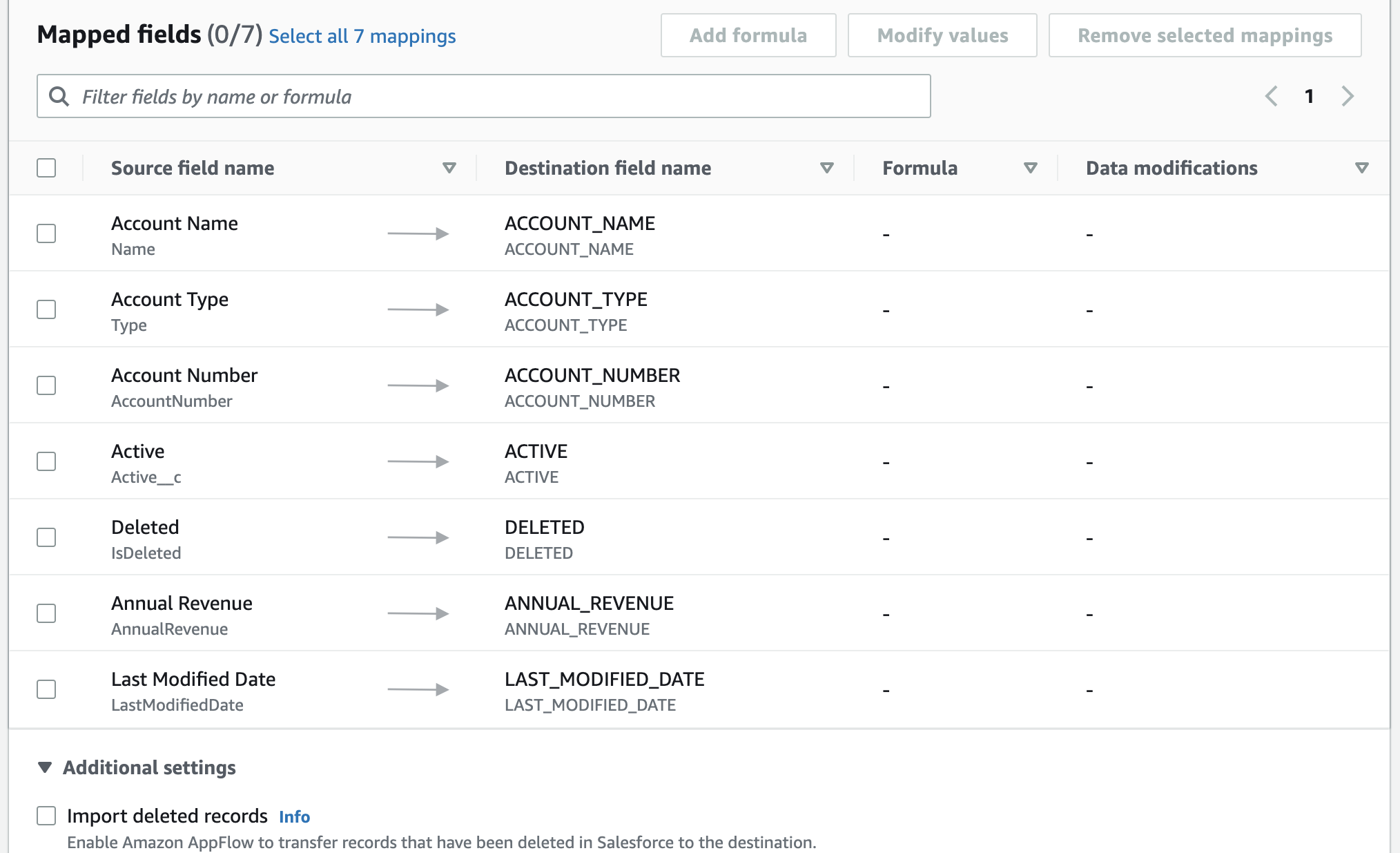The height and width of the screenshot is (853, 1400).
Task: Select the Last Modified Date checkbox
Action: pyautogui.click(x=46, y=689)
